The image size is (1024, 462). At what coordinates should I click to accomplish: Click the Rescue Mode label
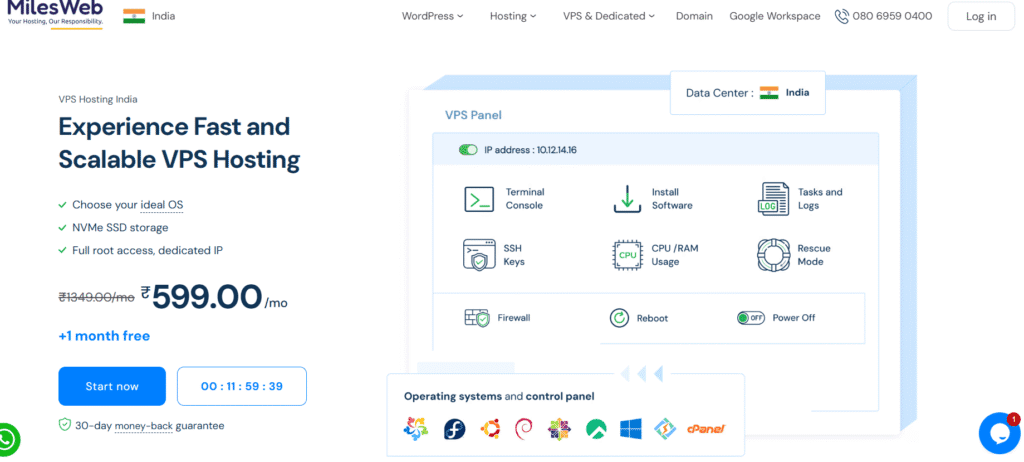tap(814, 255)
